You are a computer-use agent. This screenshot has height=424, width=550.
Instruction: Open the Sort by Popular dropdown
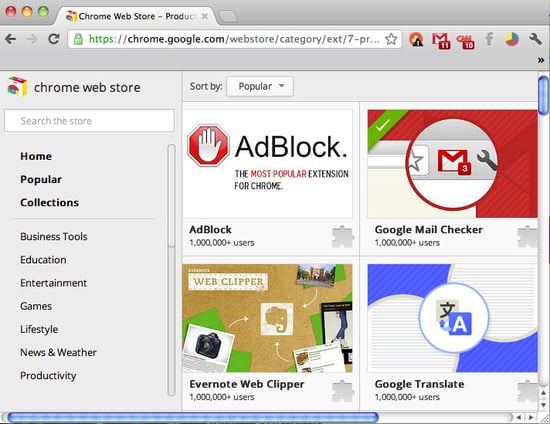point(260,86)
